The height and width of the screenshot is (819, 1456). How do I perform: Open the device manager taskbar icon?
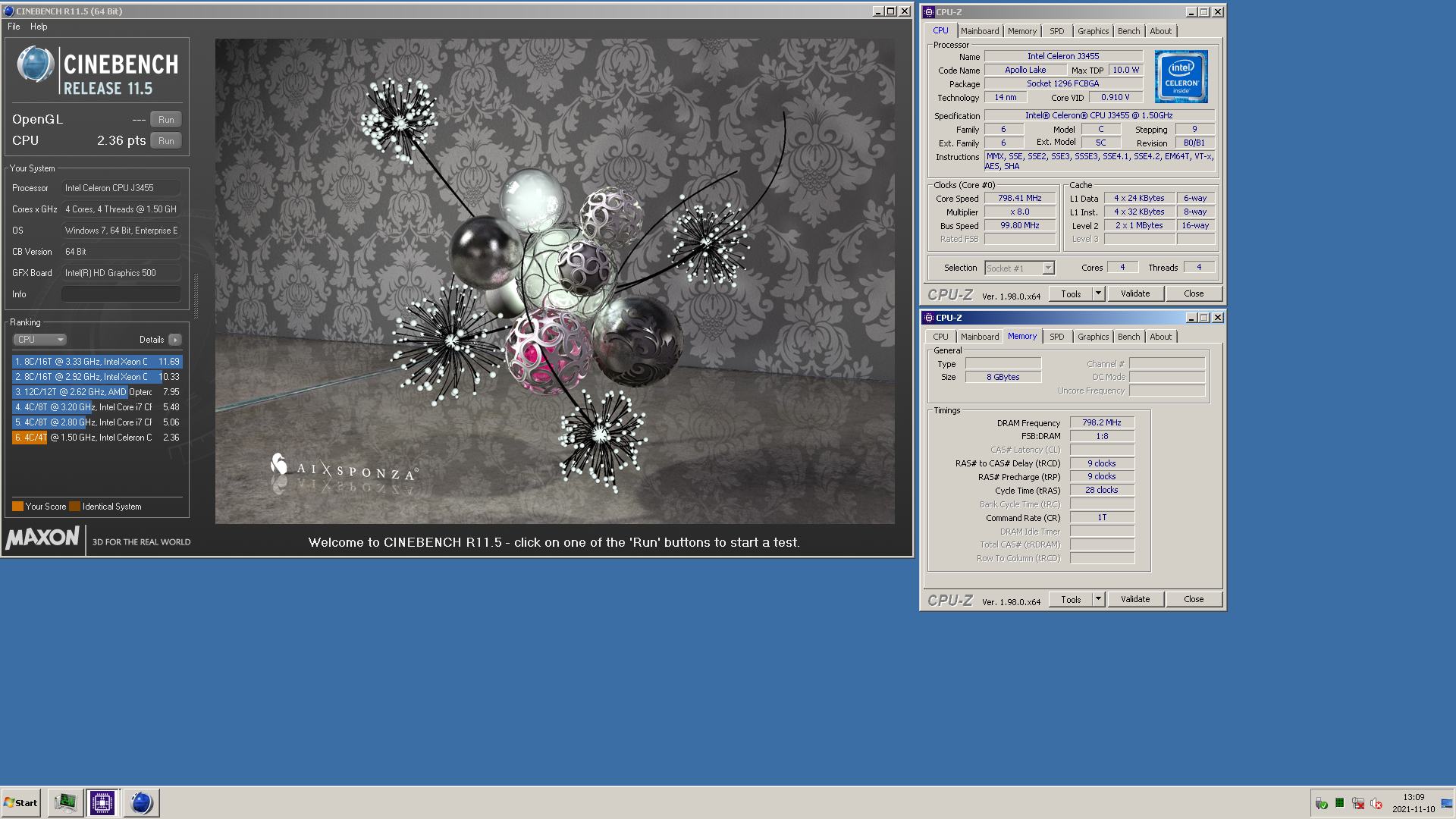(x=65, y=803)
